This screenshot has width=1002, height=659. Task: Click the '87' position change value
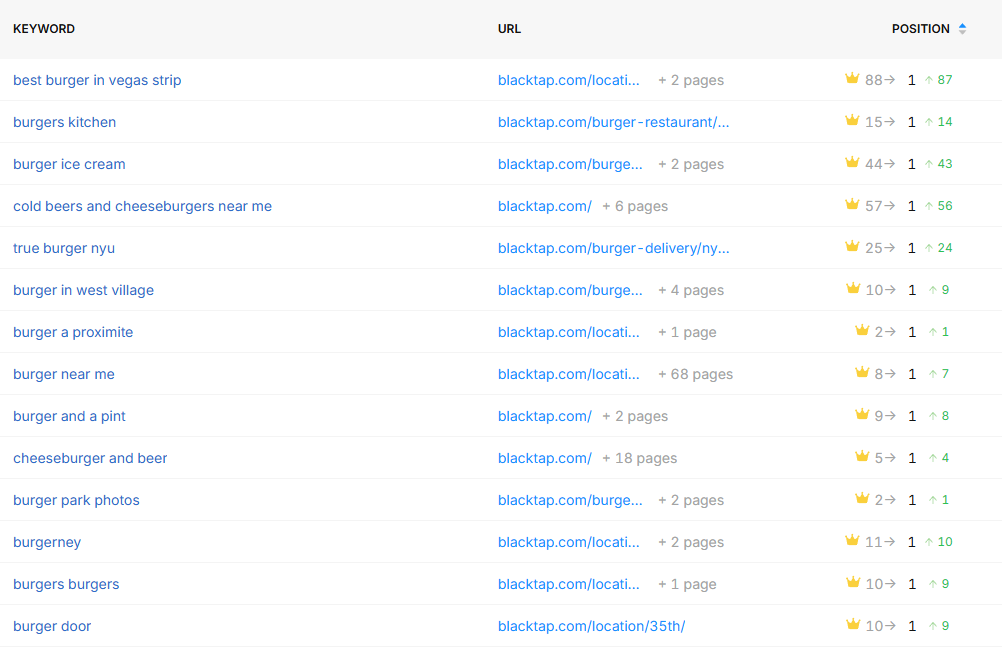pos(945,80)
